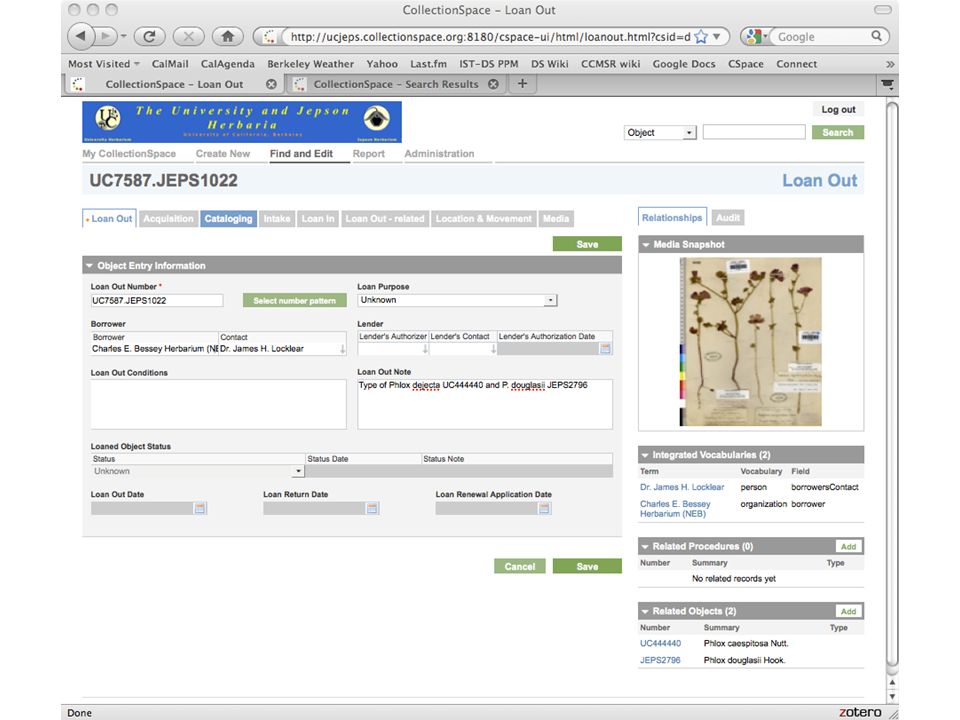The image size is (960, 720).
Task: Go back with browser Back arrow
Action: point(80,37)
